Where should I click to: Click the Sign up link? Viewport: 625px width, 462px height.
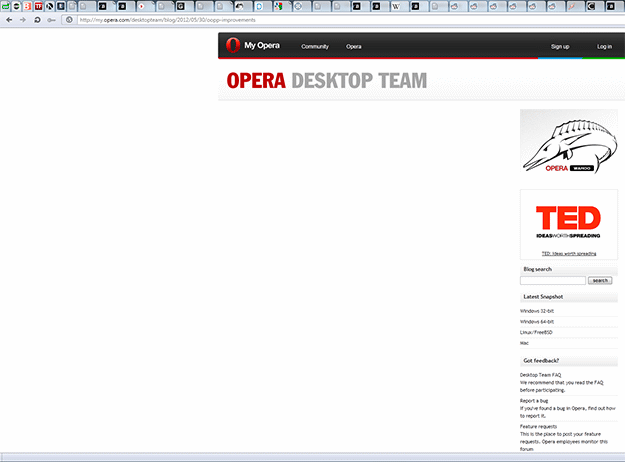point(559,46)
